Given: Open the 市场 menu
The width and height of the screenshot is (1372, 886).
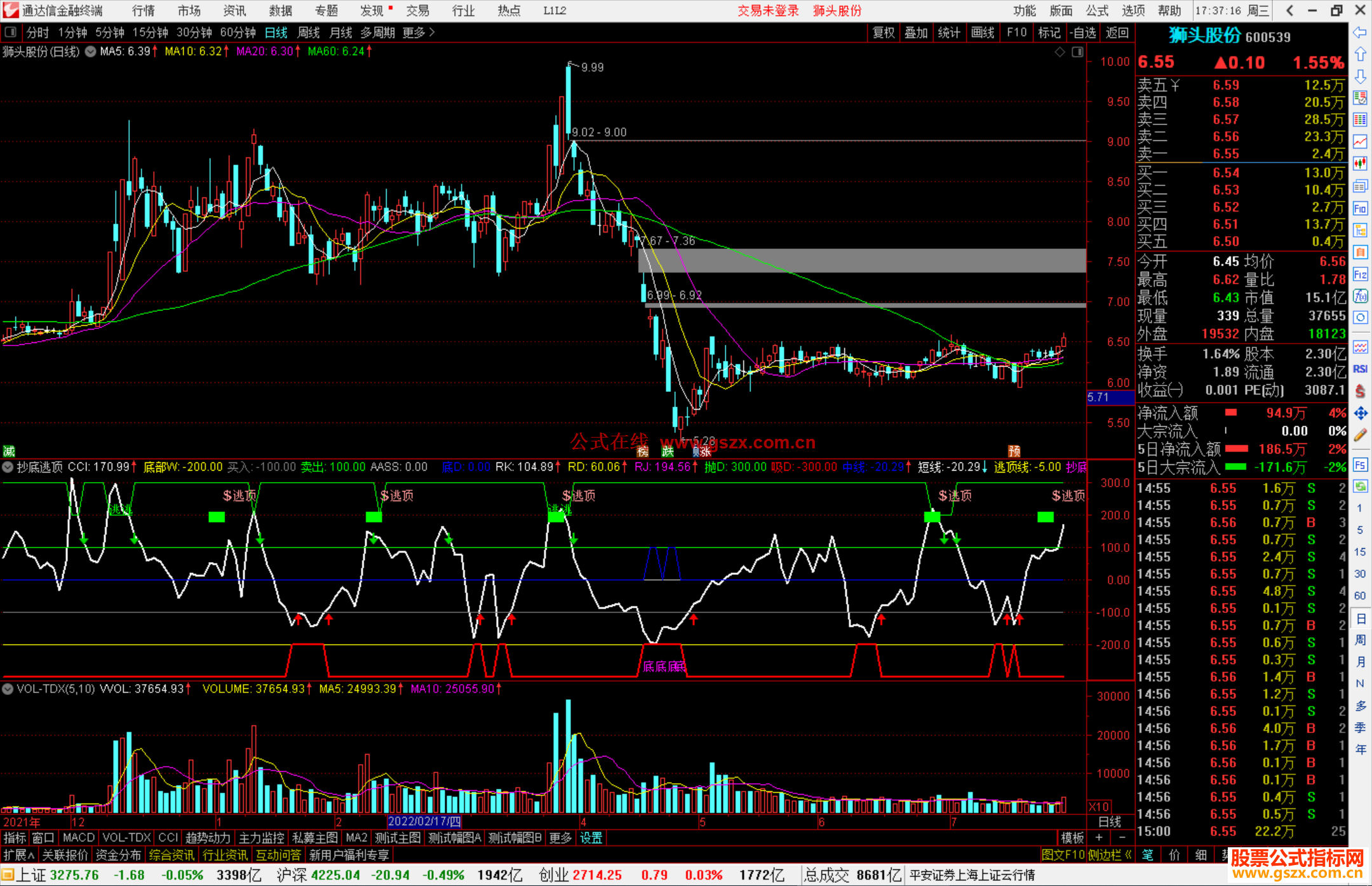Looking at the screenshot, I should [x=189, y=10].
